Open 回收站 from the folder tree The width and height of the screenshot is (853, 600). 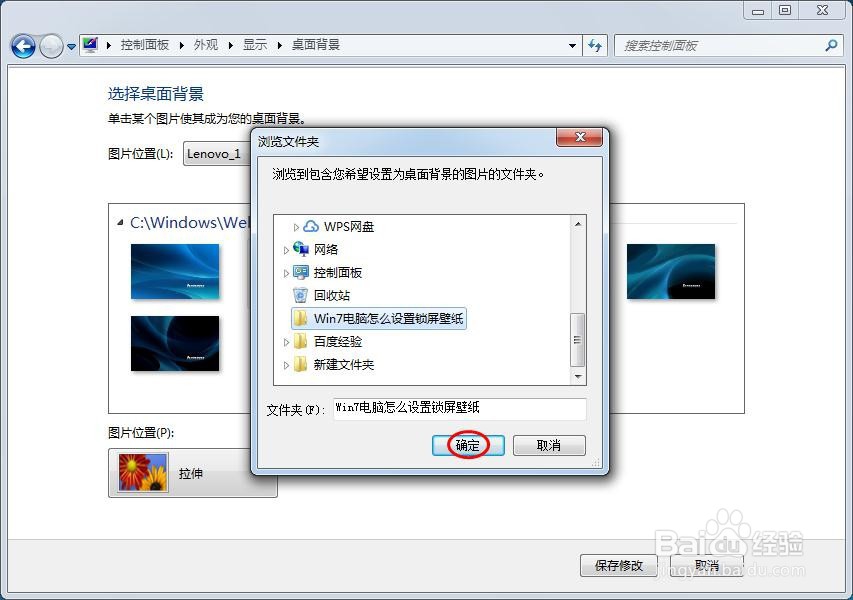[x=301, y=295]
